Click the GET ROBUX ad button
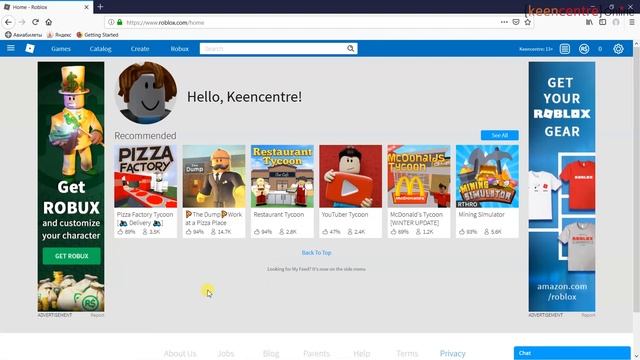 coord(71,256)
